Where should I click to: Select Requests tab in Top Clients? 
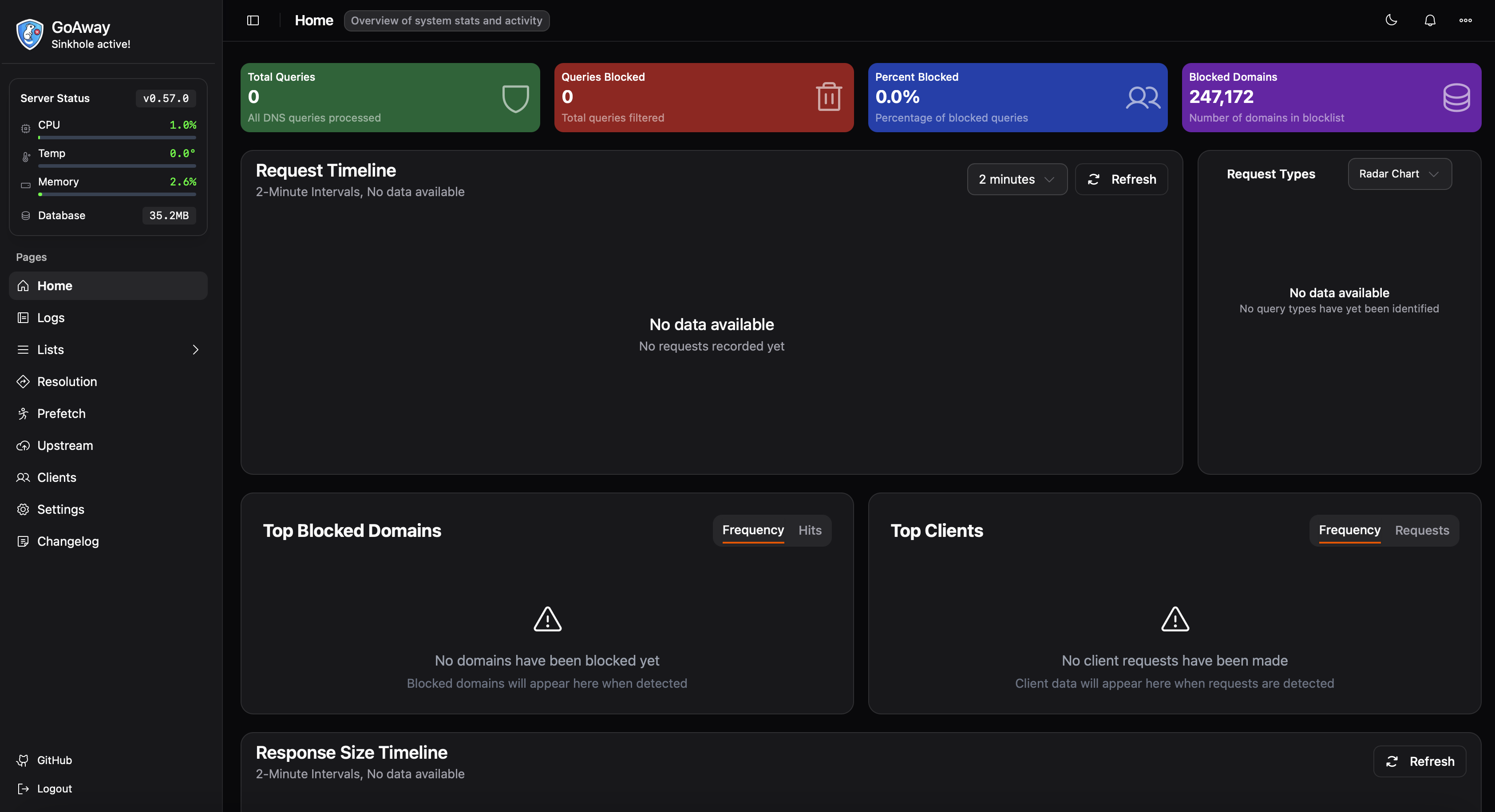point(1422,530)
